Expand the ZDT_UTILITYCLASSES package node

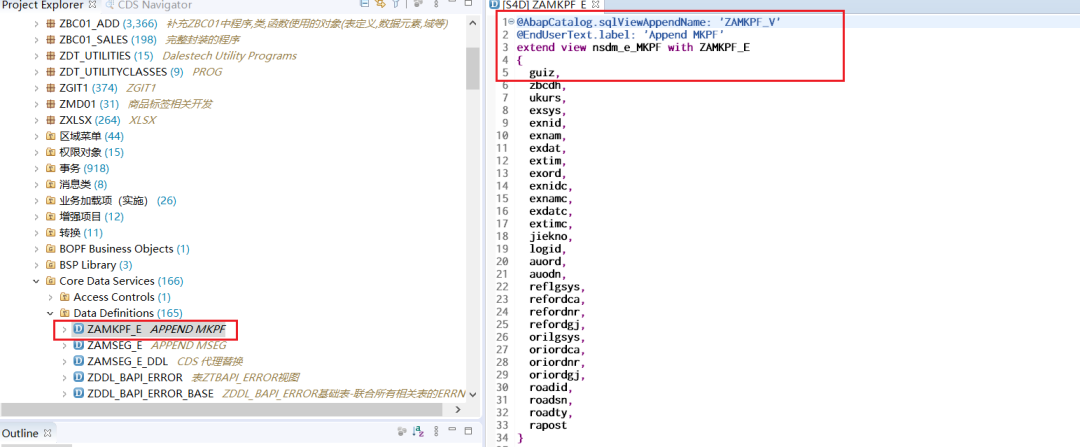click(37, 72)
